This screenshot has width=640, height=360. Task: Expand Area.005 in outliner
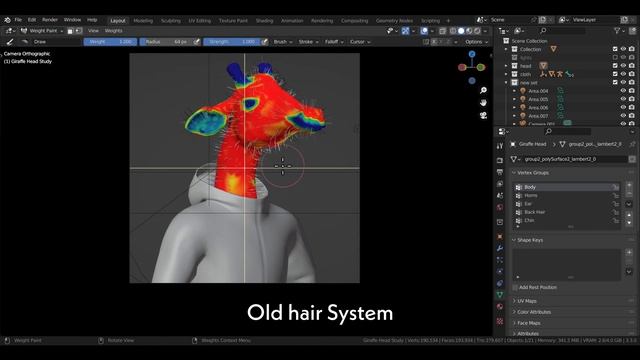pyautogui.click(x=514, y=99)
